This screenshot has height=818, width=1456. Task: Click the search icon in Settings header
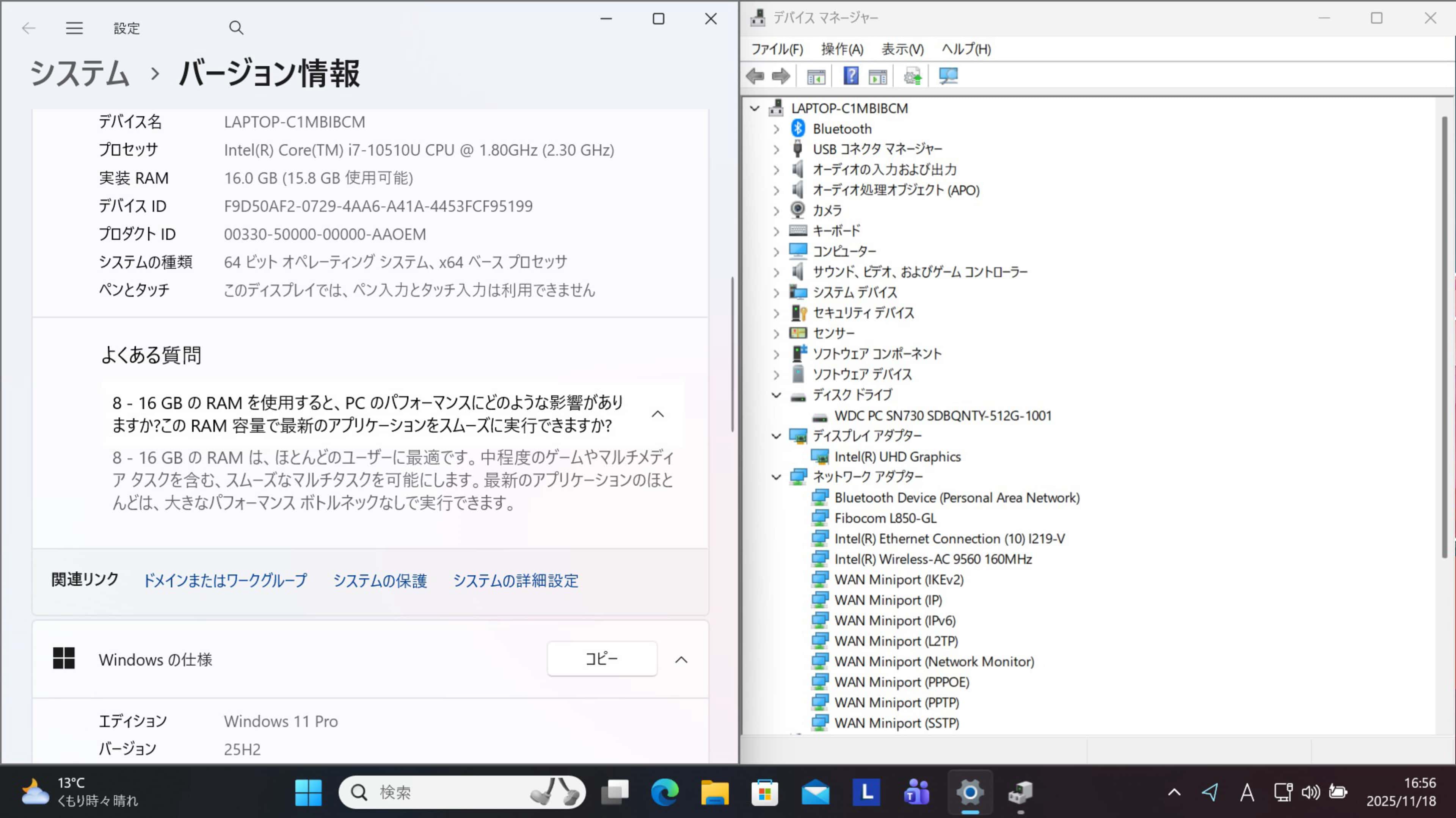(236, 28)
